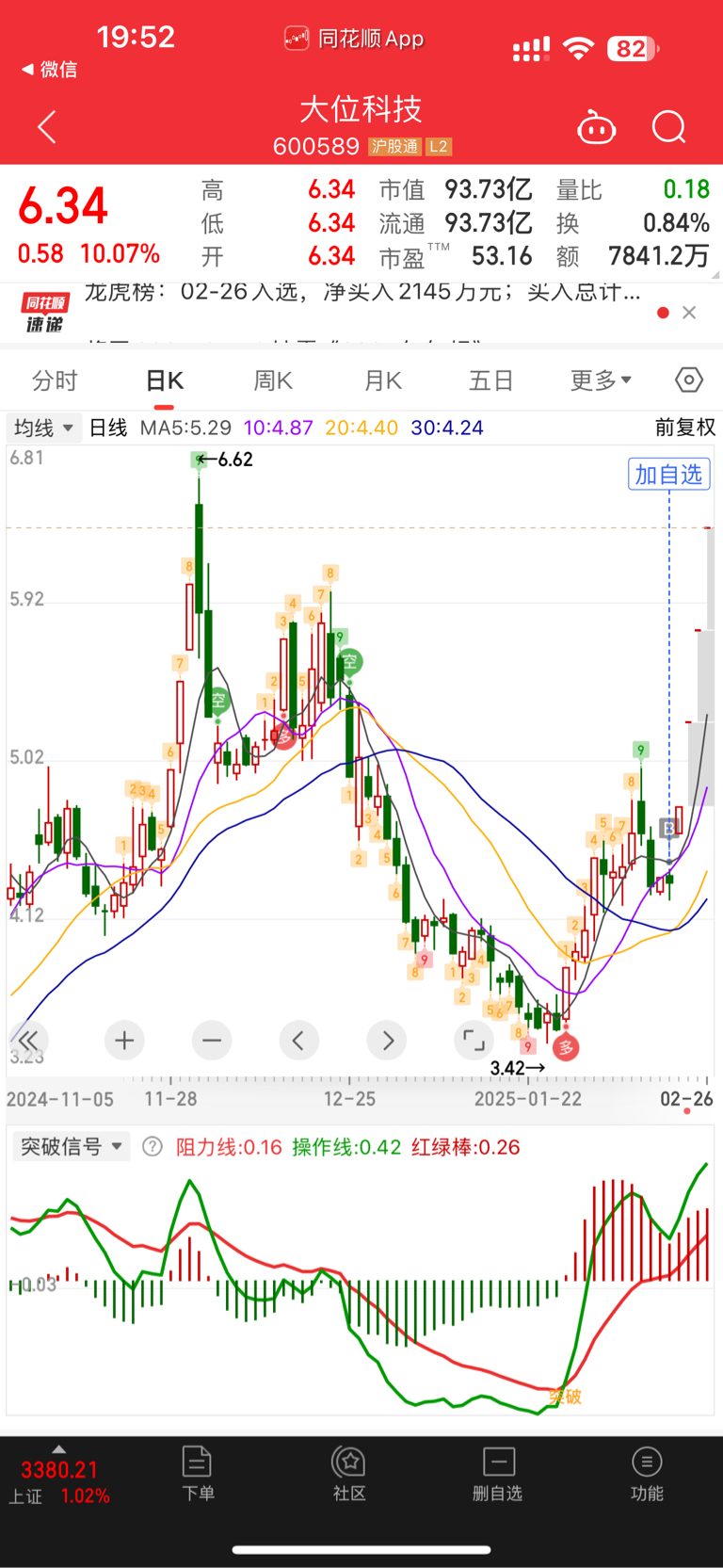This screenshot has width=723, height=1568.
Task: Select the 周K tab
Action: point(273,380)
